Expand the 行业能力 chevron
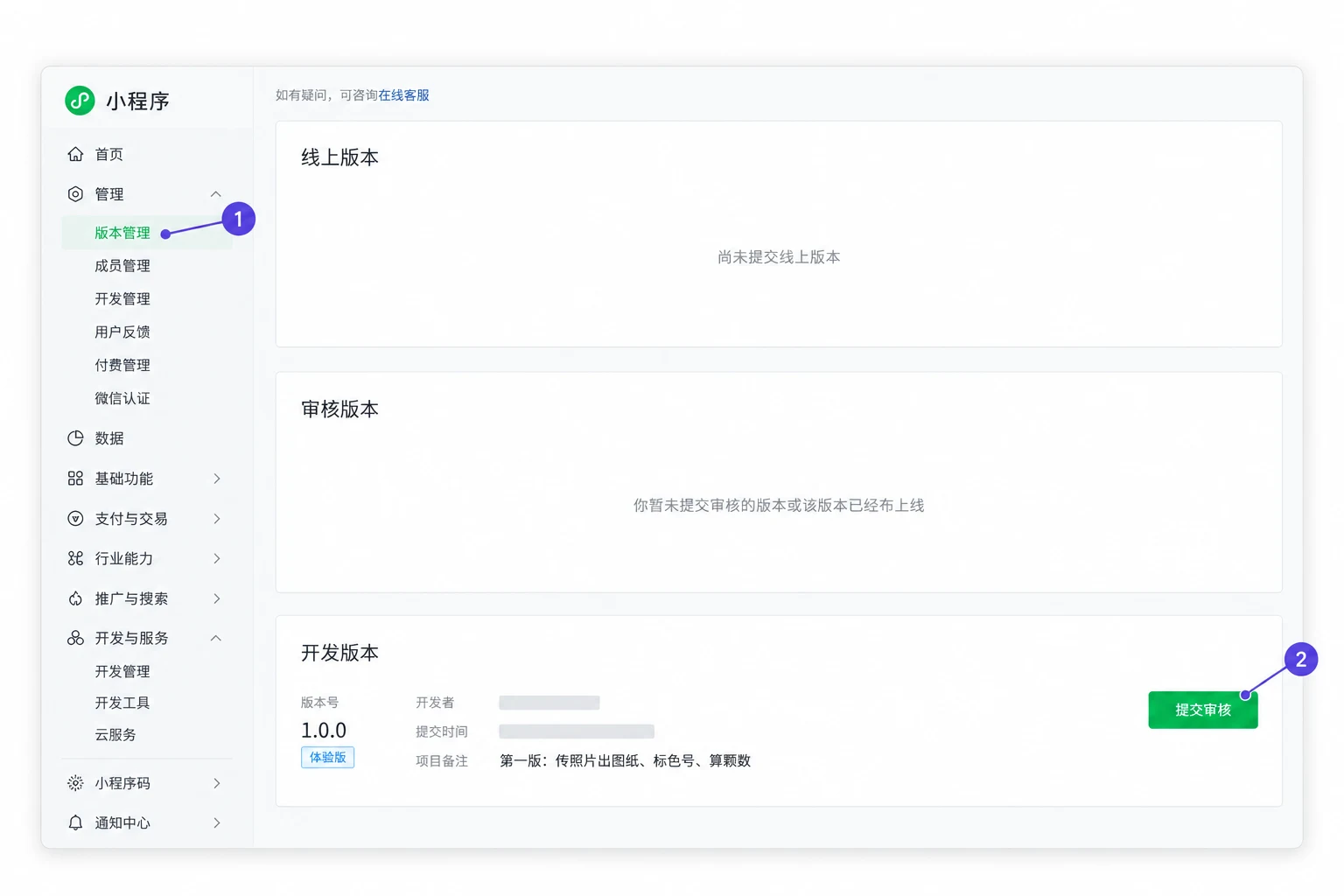Viewport: 1344px width, 896px height. pos(217,558)
